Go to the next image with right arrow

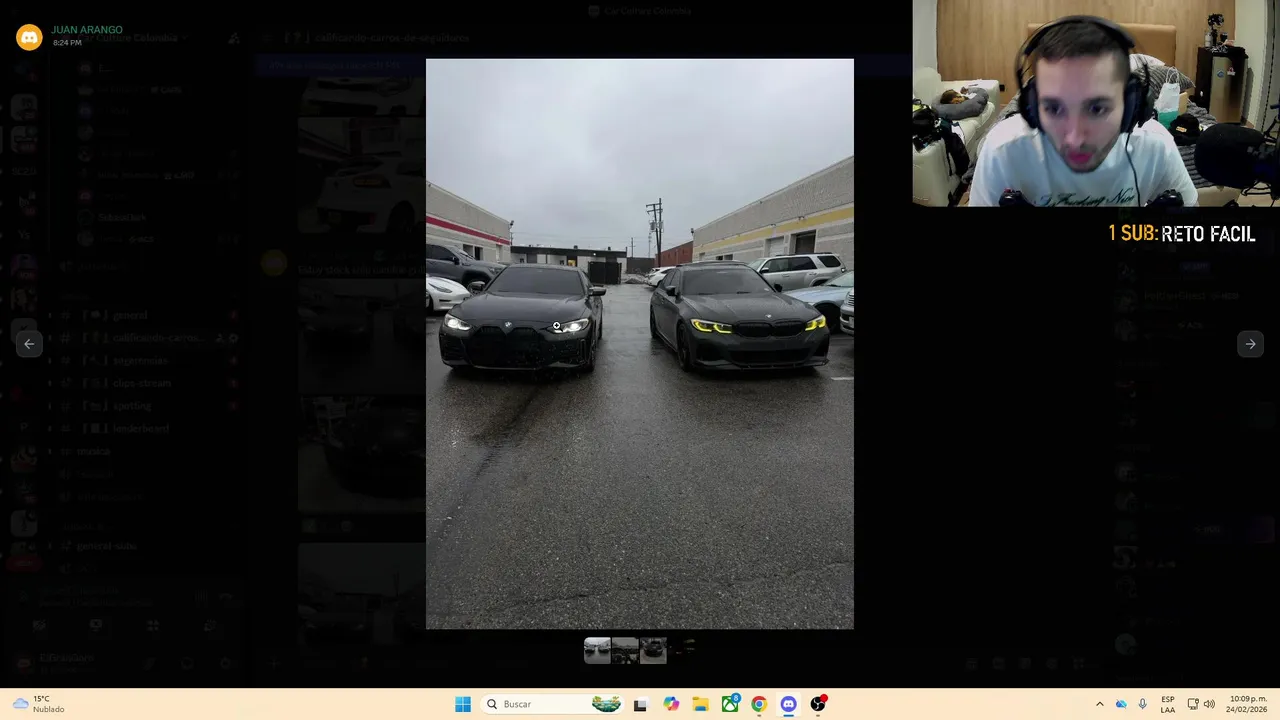point(1250,344)
